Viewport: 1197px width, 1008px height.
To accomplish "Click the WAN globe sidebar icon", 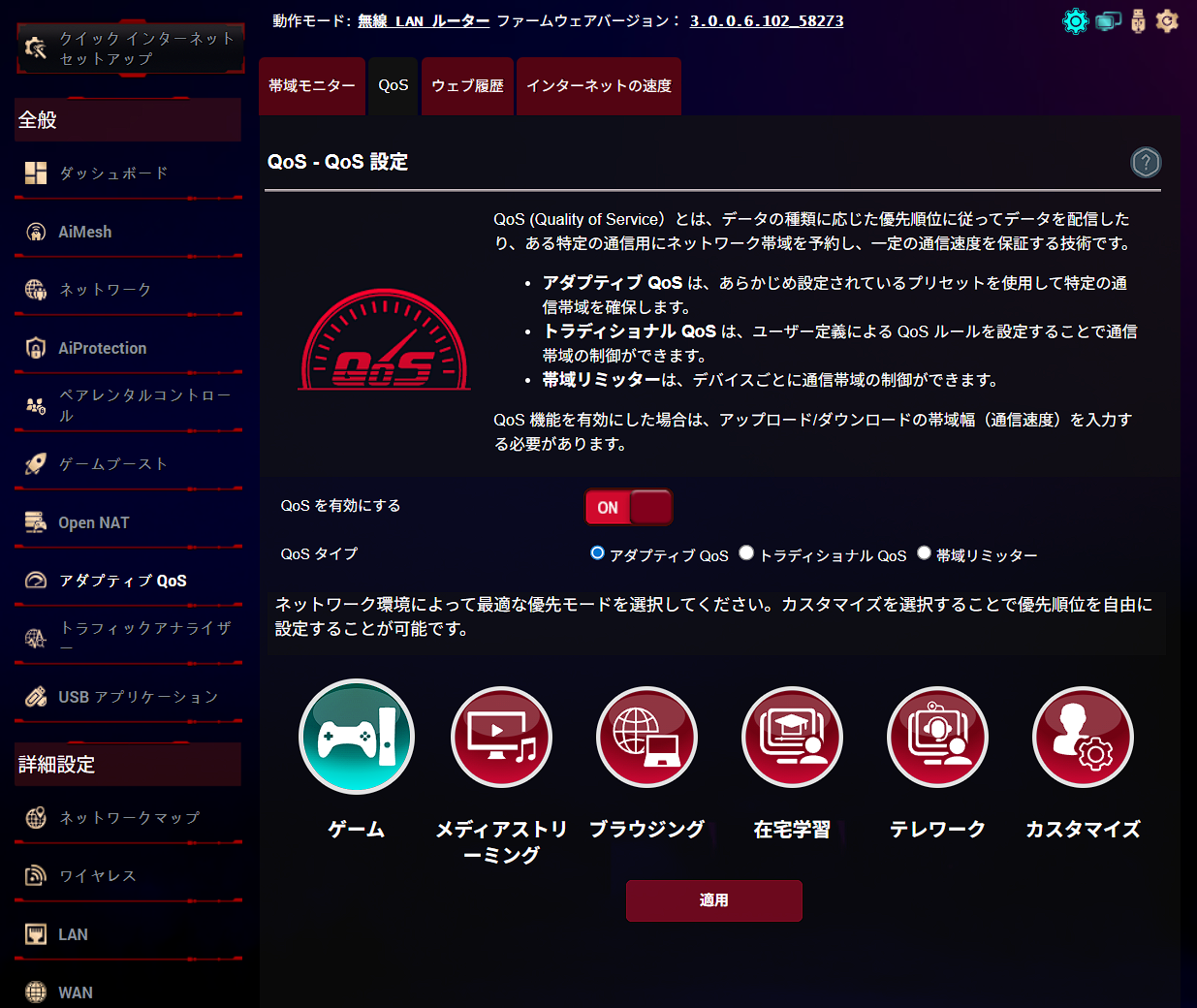I will pyautogui.click(x=36, y=992).
